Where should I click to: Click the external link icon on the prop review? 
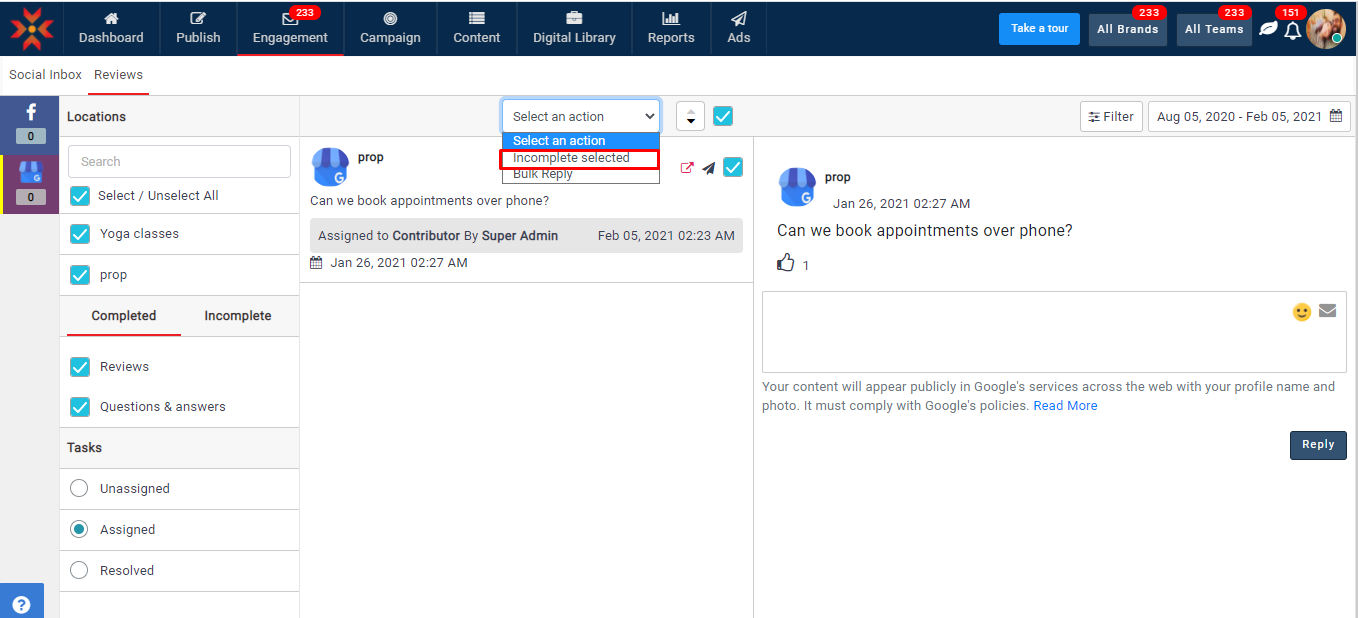pyautogui.click(x=687, y=168)
